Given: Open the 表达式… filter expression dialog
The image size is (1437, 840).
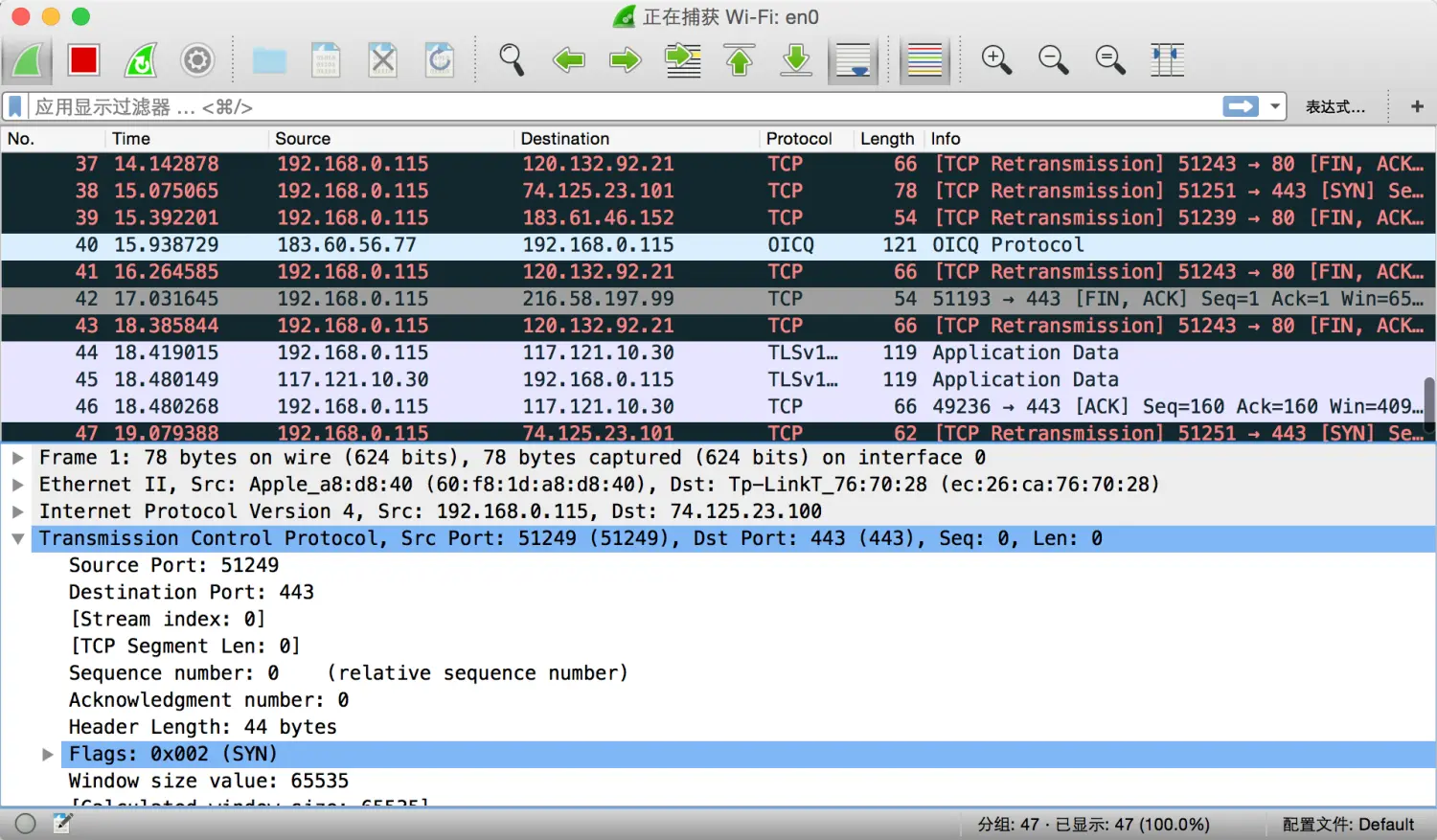Looking at the screenshot, I should coord(1335,106).
